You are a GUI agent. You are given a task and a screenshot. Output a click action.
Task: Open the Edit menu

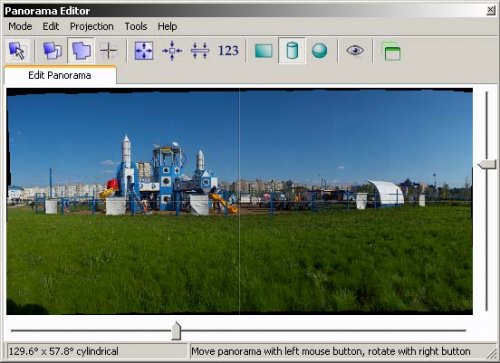(51, 26)
